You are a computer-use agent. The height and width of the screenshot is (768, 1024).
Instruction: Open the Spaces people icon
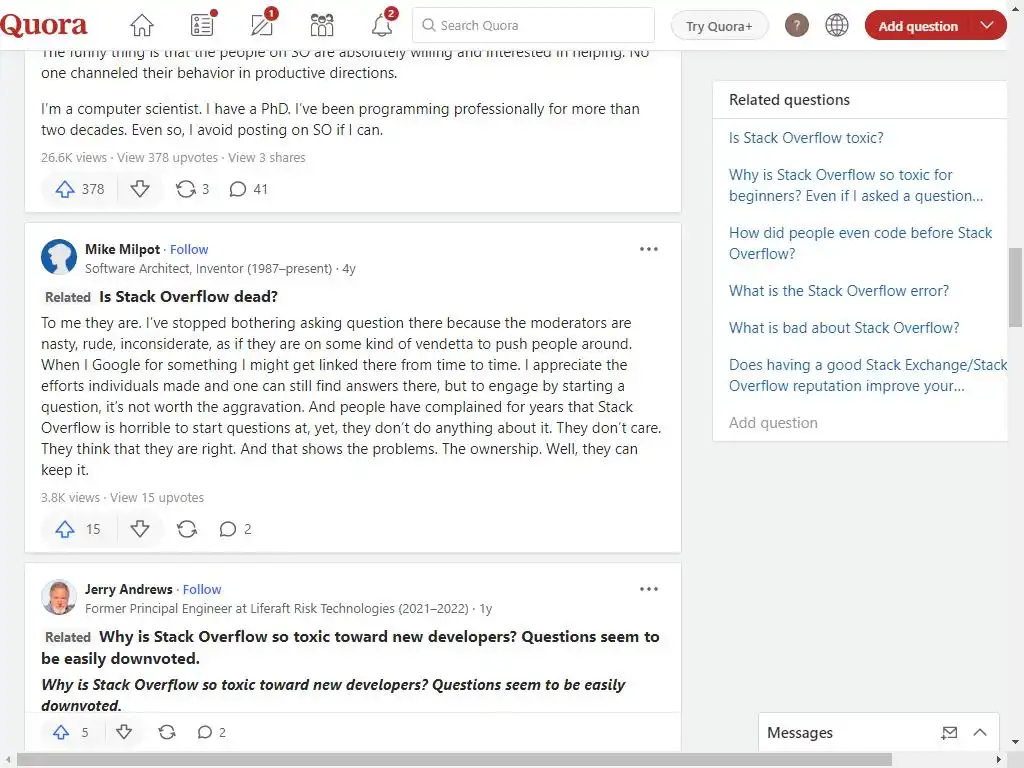[x=321, y=25]
